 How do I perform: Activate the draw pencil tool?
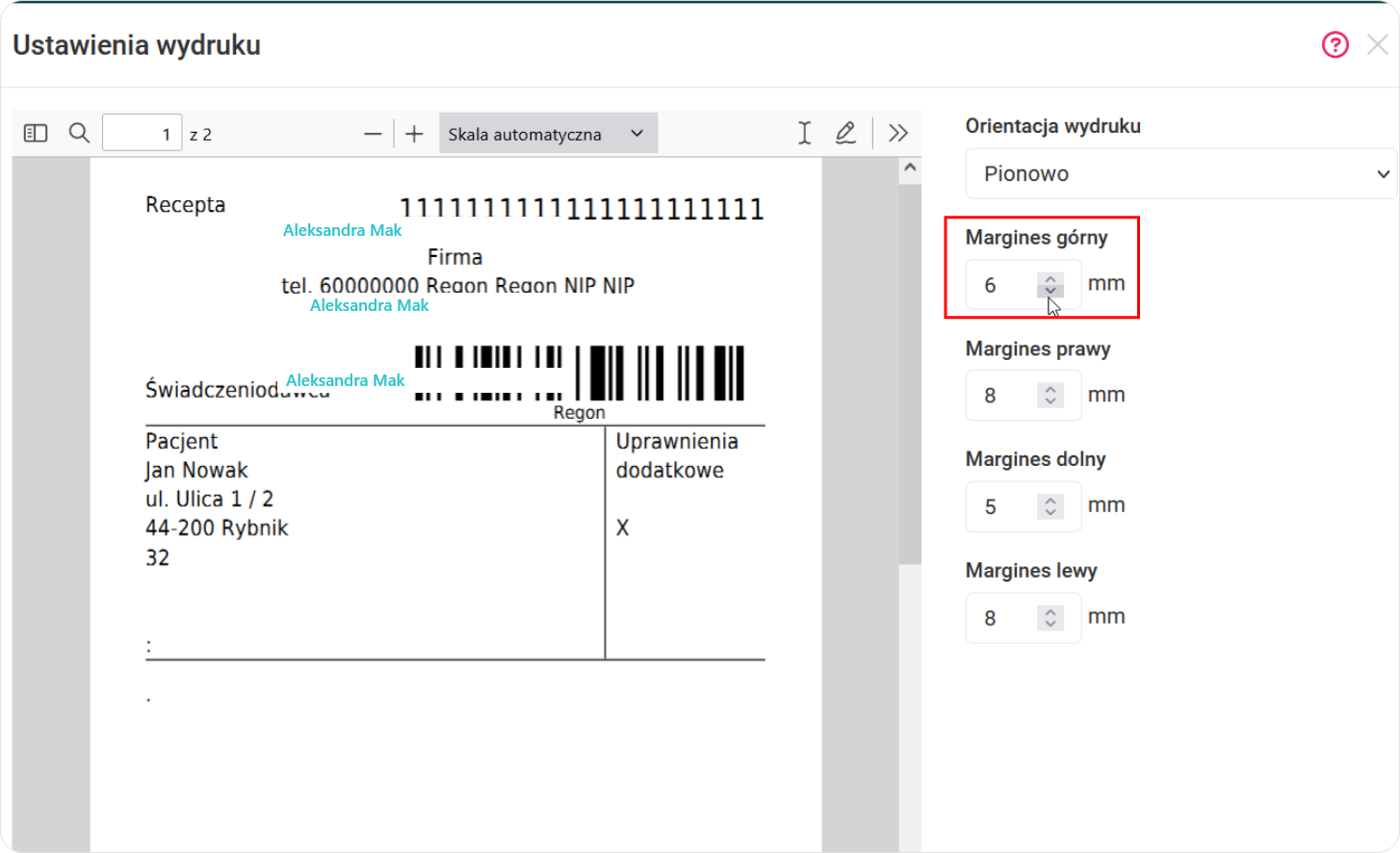845,133
